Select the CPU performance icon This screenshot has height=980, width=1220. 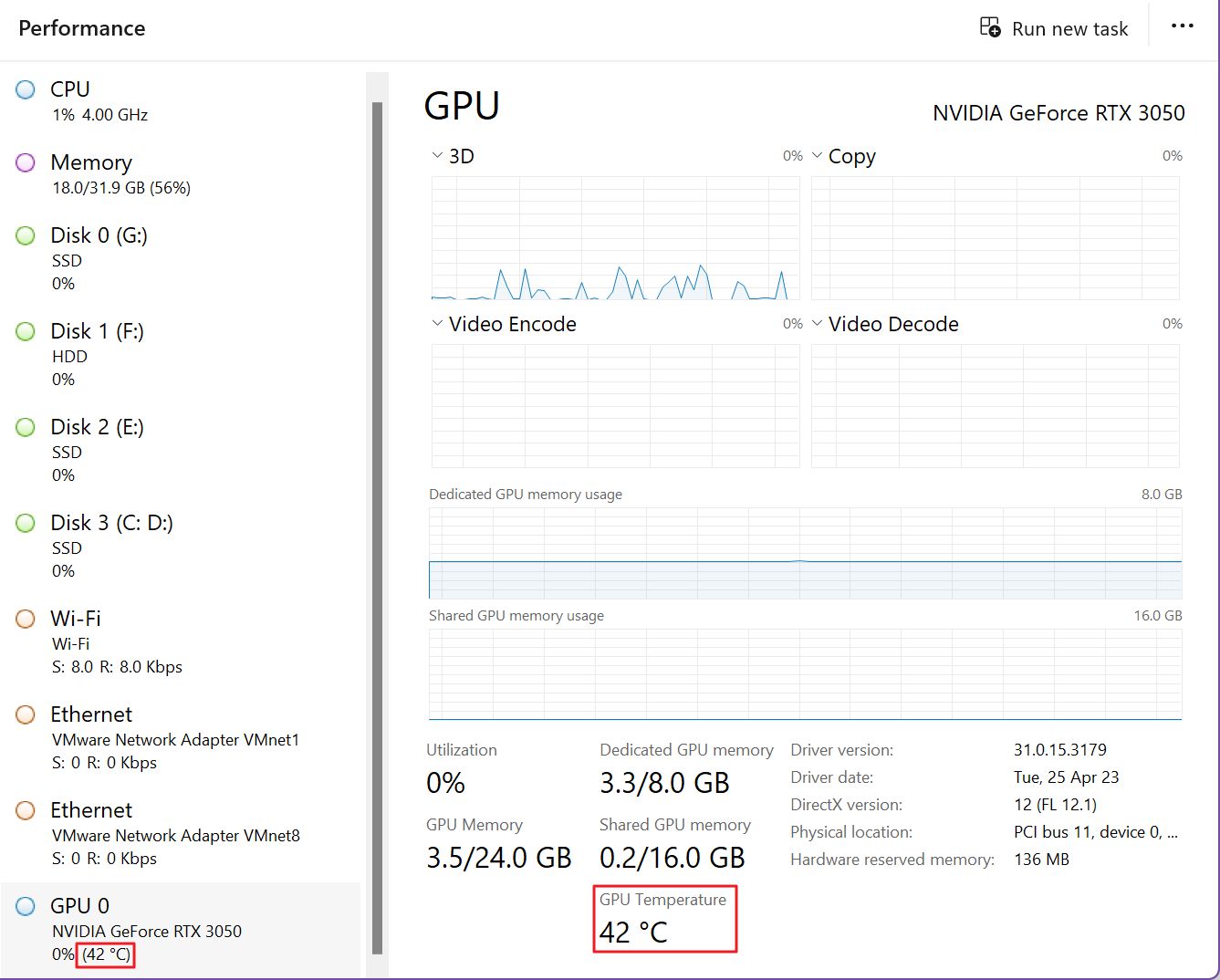(25, 89)
